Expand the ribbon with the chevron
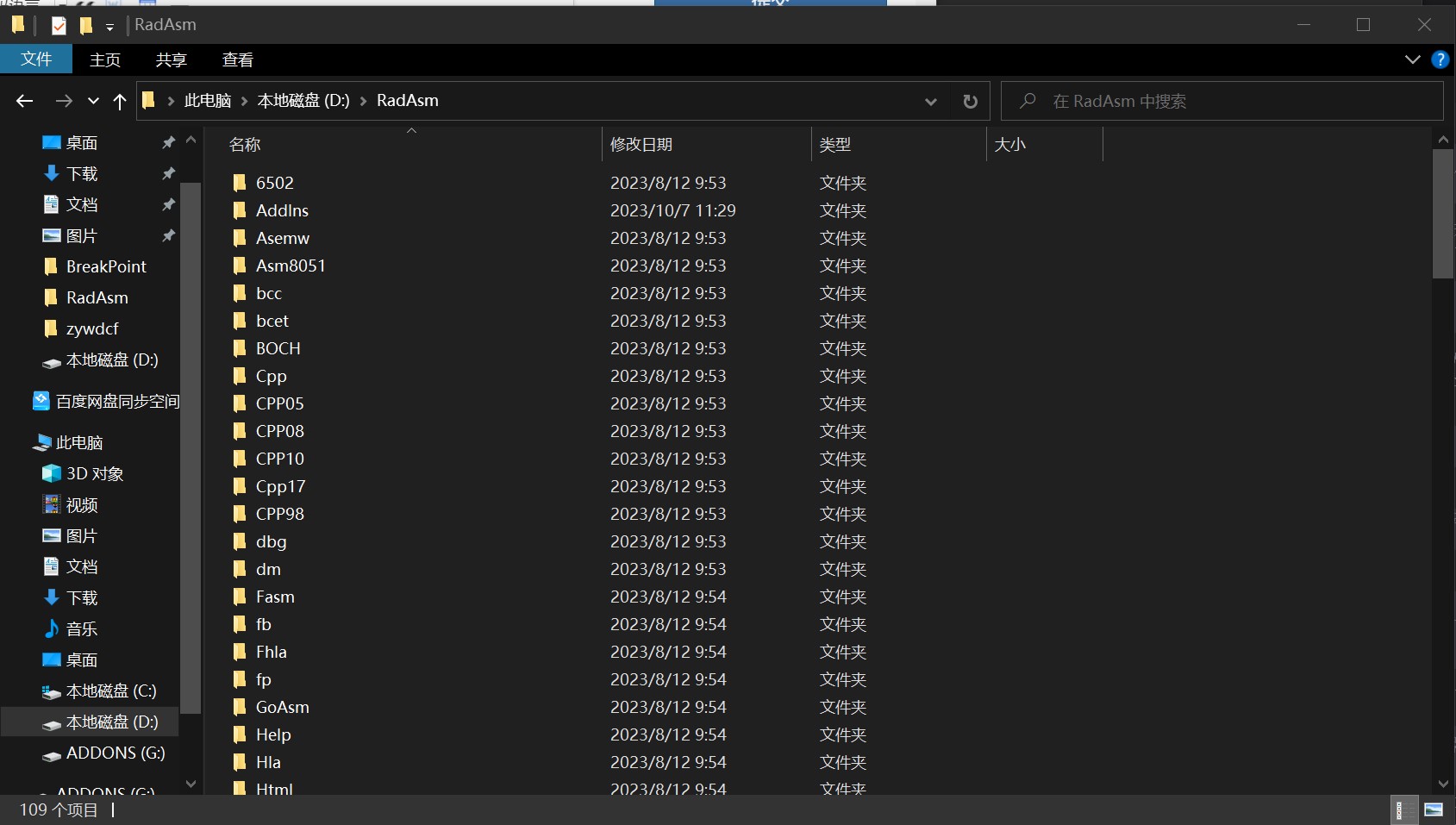This screenshot has height=825, width=1456. (1412, 59)
